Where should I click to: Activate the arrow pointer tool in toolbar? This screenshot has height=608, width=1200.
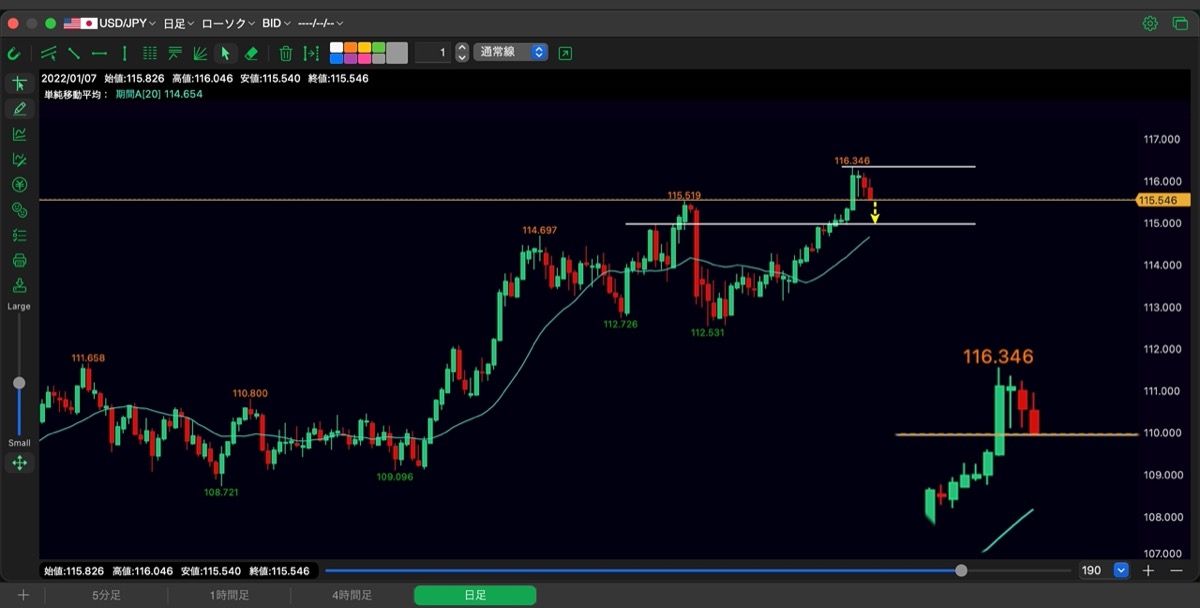click(225, 53)
